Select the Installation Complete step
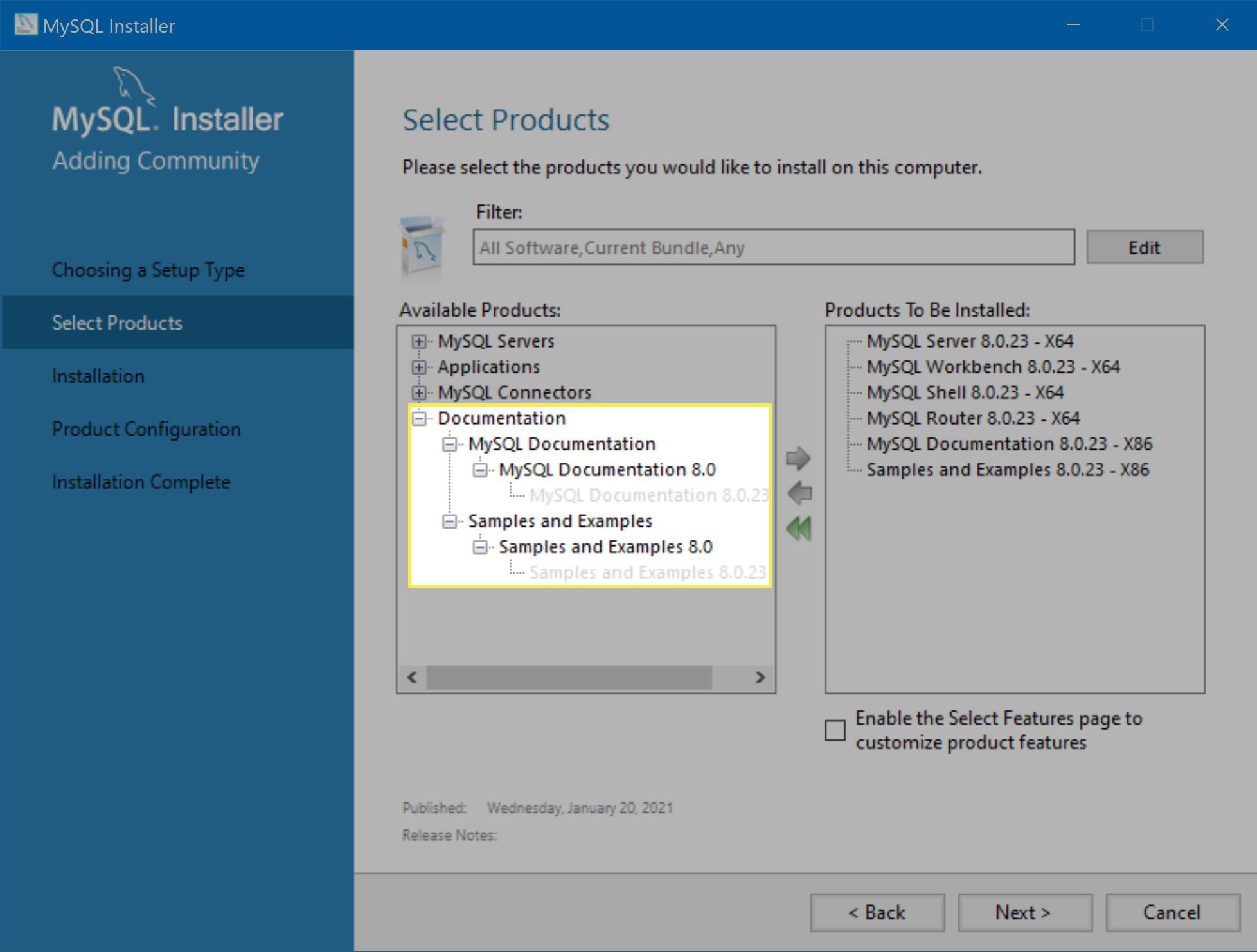The image size is (1257, 952). 141,482
